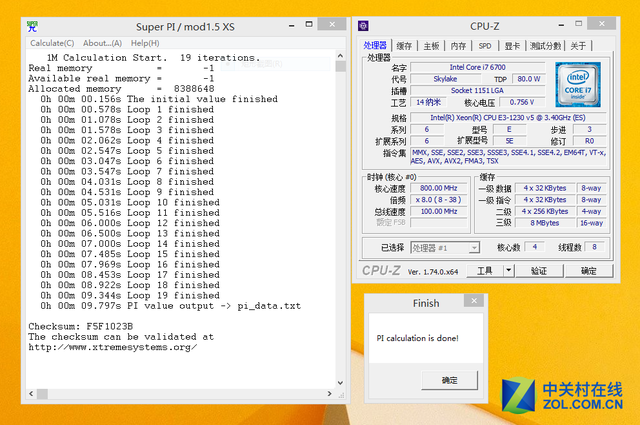
Task: Select the 内存 tab
Action: pos(458,46)
